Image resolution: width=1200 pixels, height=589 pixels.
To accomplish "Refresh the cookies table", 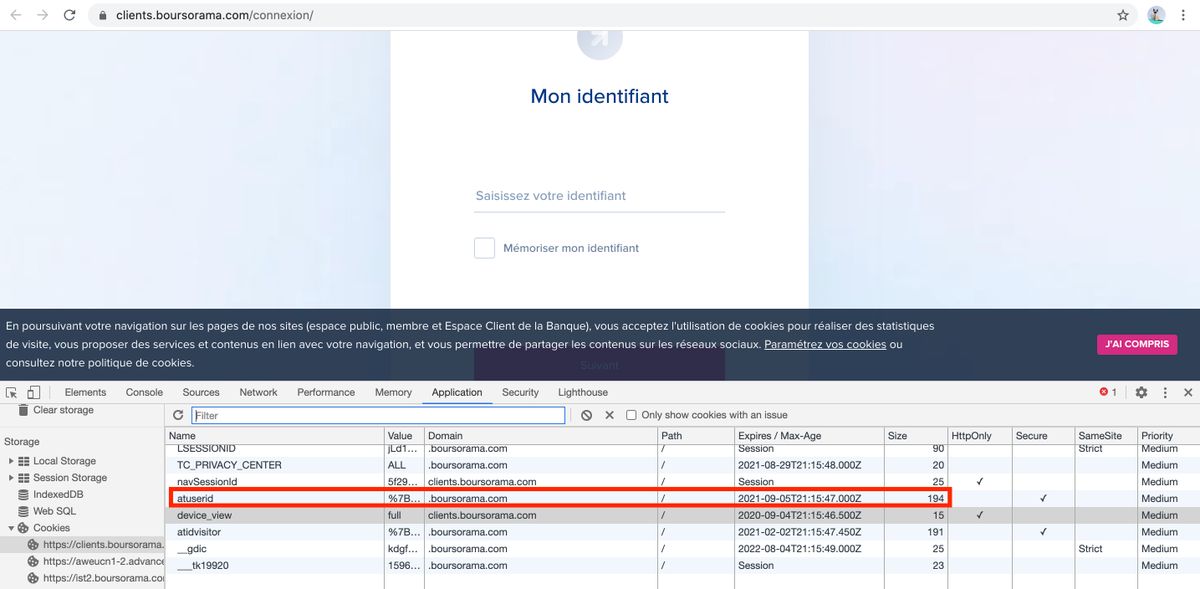I will click(x=178, y=415).
